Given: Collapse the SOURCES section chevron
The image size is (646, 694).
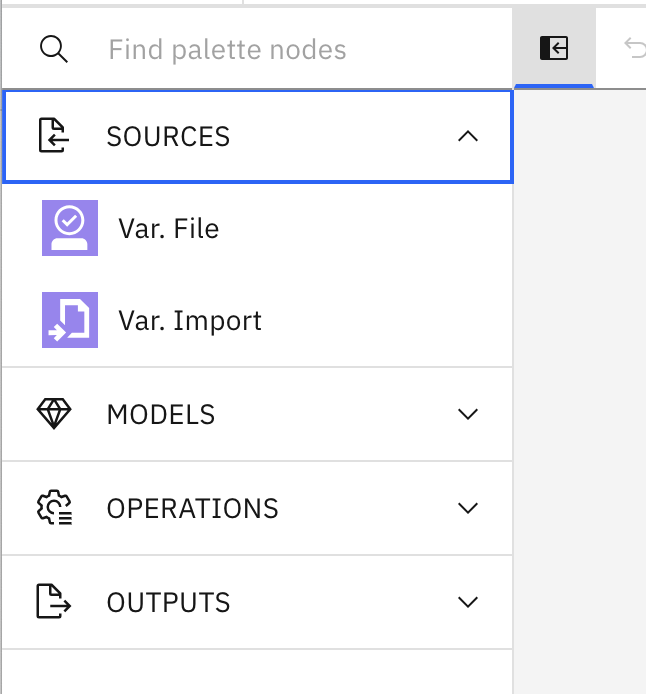Looking at the screenshot, I should click(x=468, y=136).
